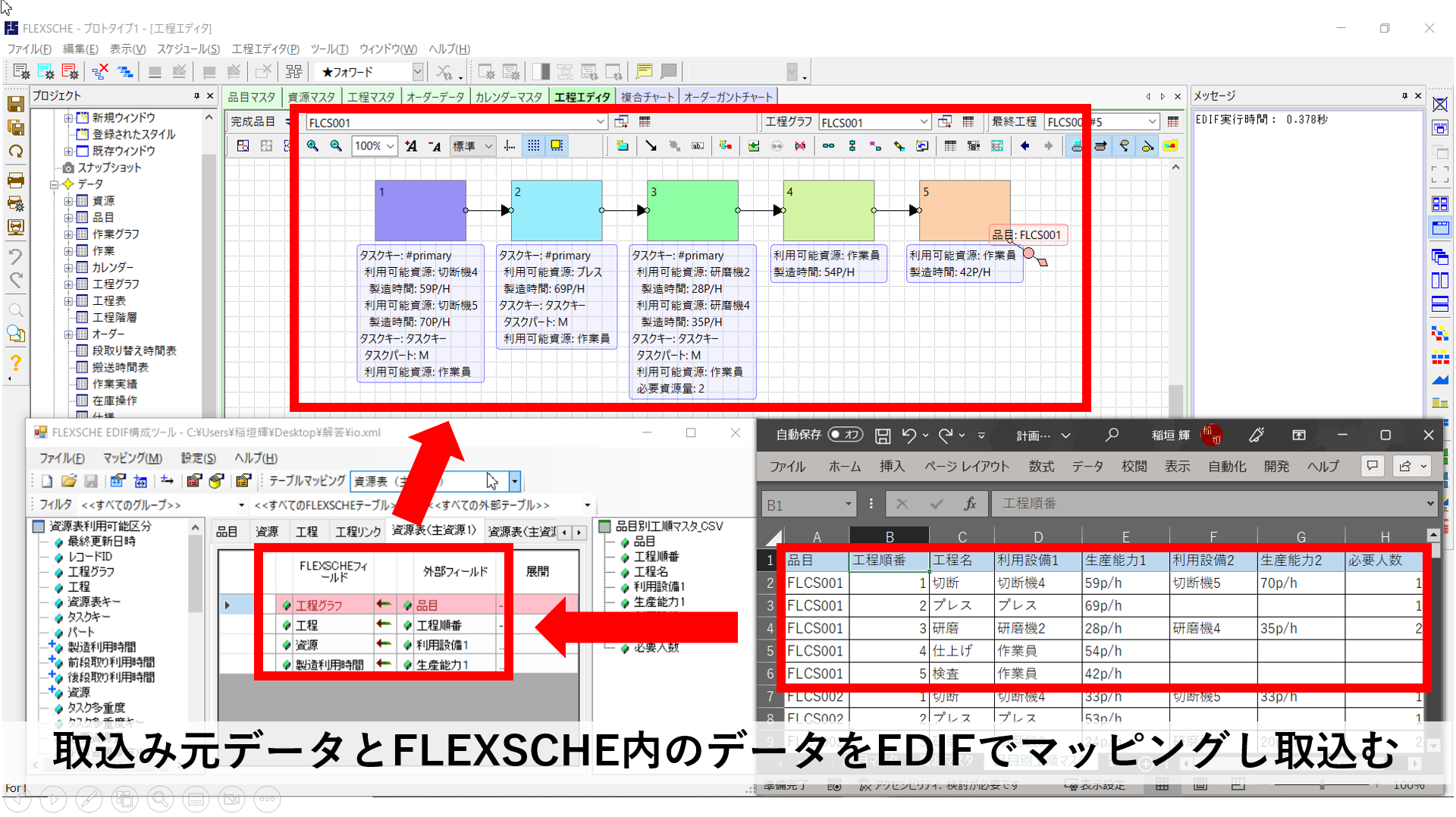The width and height of the screenshot is (1456, 817).
Task: Click Excel column B header
Action: coord(890,537)
